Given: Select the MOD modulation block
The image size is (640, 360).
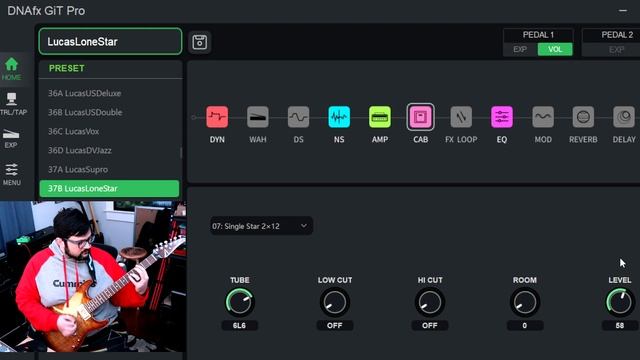Looking at the screenshot, I should 543,117.
